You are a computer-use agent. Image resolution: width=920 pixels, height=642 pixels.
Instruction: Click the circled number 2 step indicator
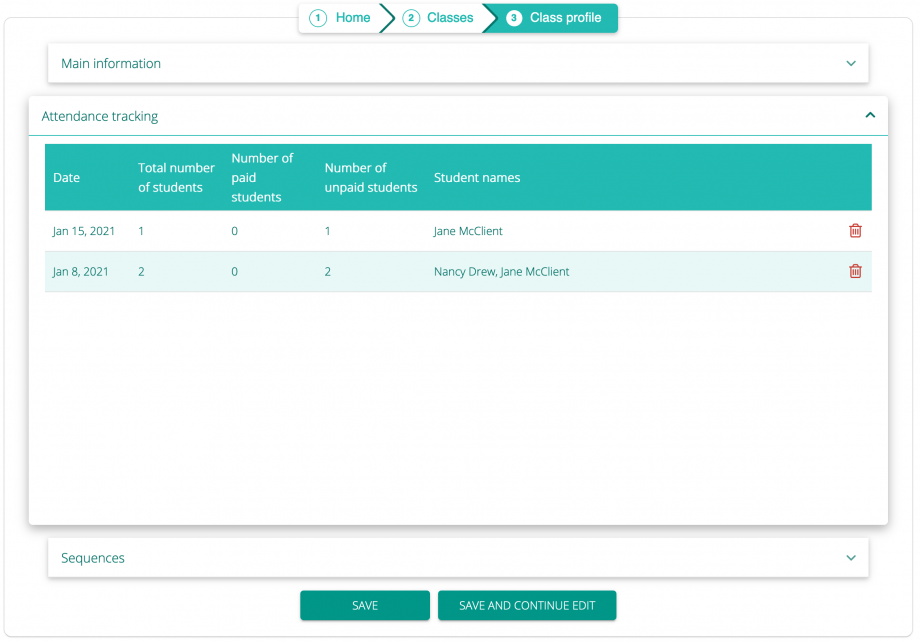409,17
